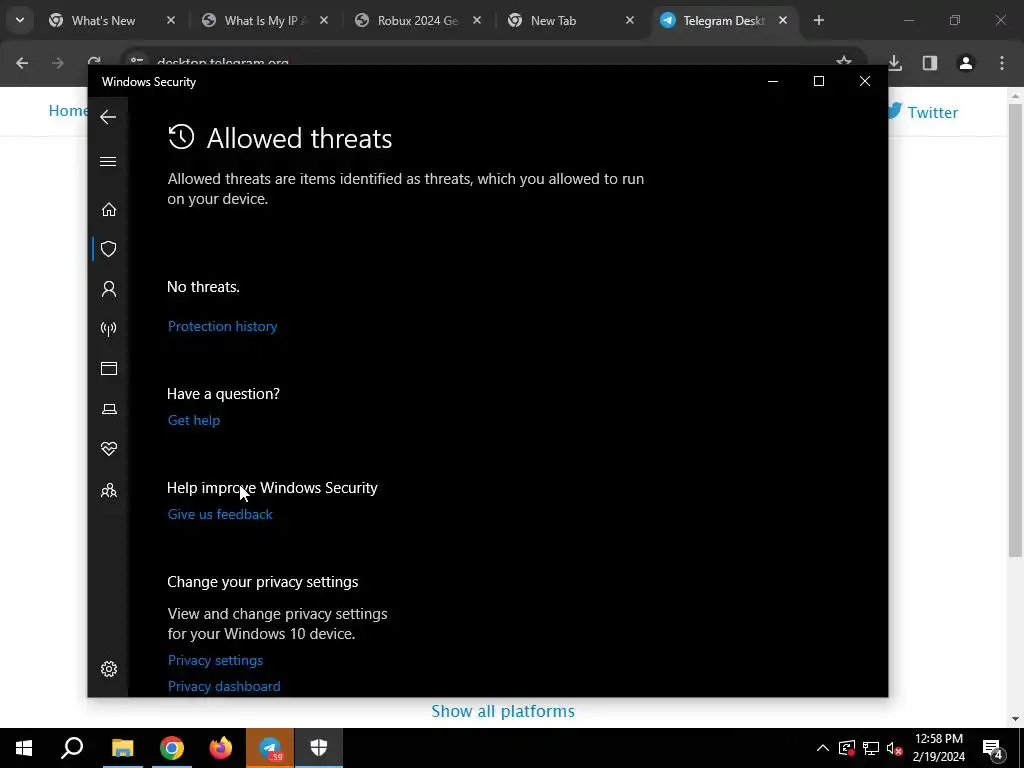Open App & browser control icon
The image size is (1024, 768).
pyautogui.click(x=108, y=368)
